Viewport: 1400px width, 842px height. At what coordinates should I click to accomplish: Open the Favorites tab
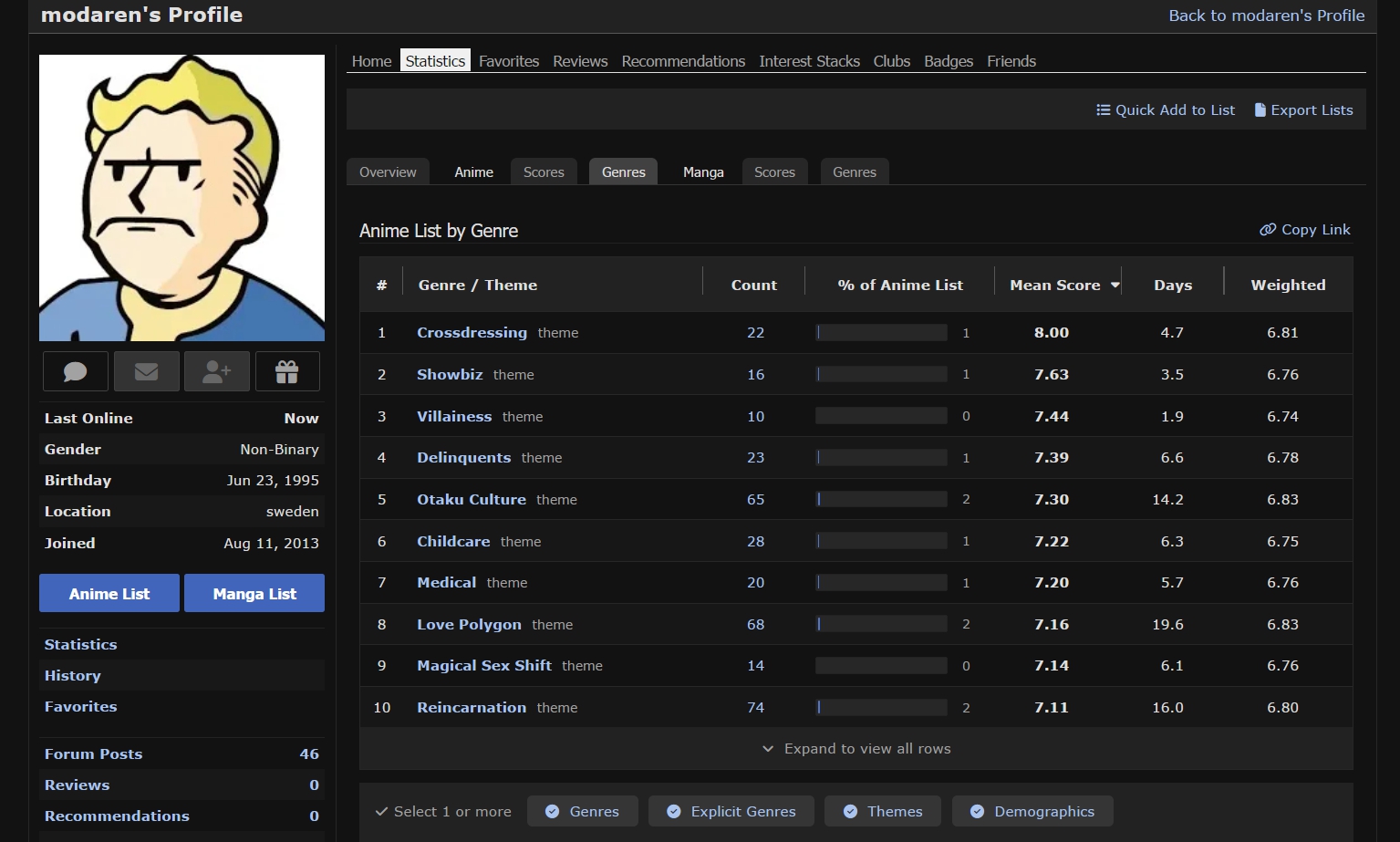click(x=509, y=61)
